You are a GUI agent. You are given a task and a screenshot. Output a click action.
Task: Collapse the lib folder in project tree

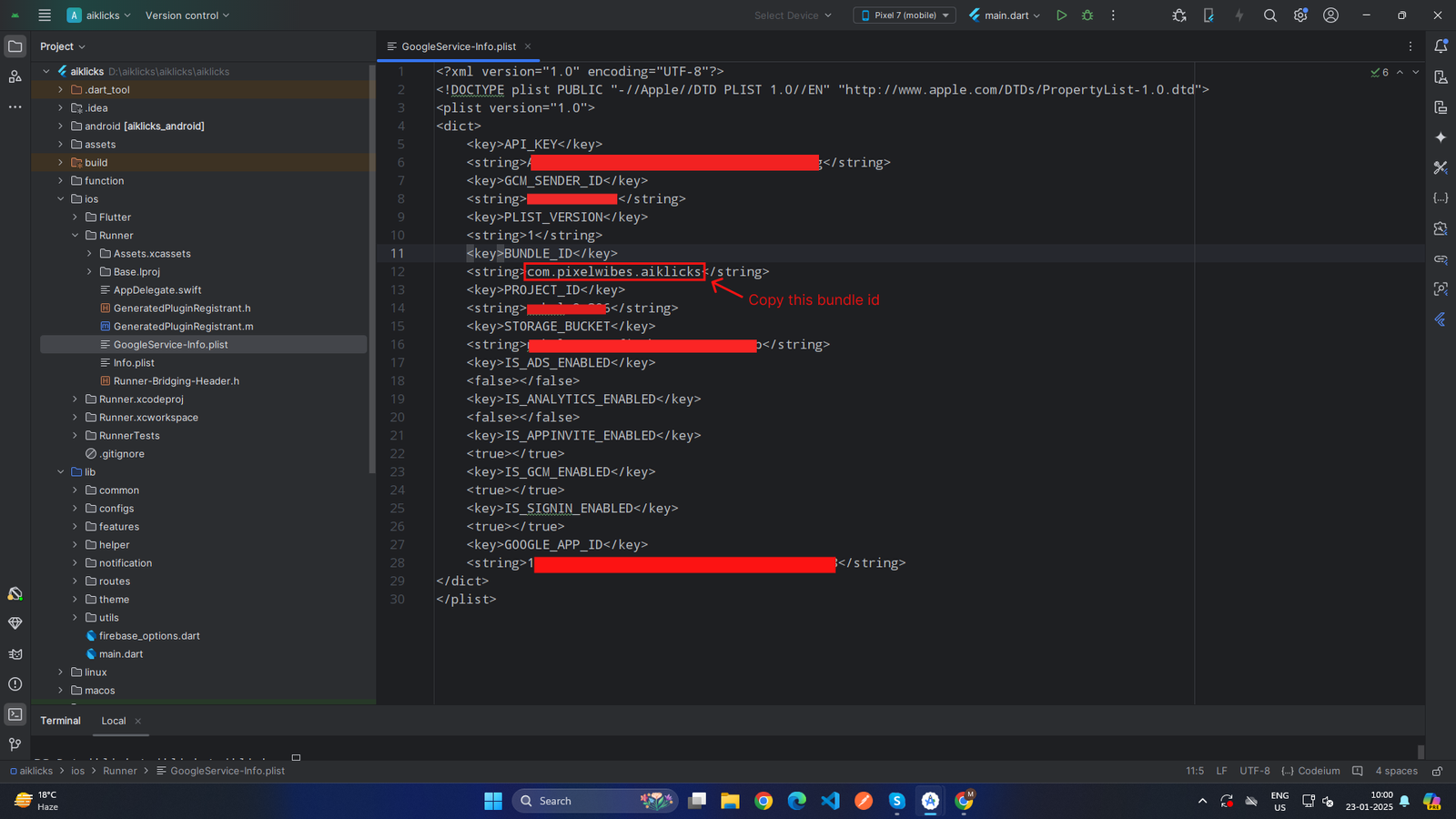pos(61,472)
